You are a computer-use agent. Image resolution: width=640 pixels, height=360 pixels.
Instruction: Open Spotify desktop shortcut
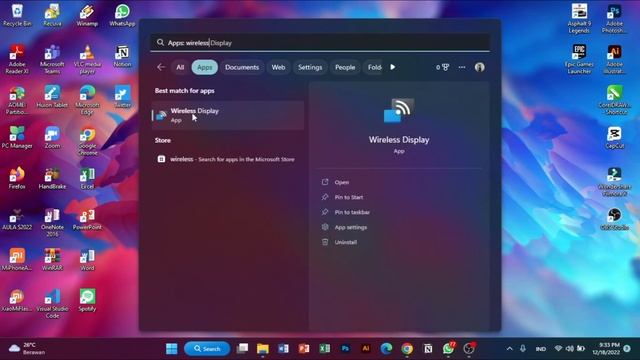coord(87,301)
